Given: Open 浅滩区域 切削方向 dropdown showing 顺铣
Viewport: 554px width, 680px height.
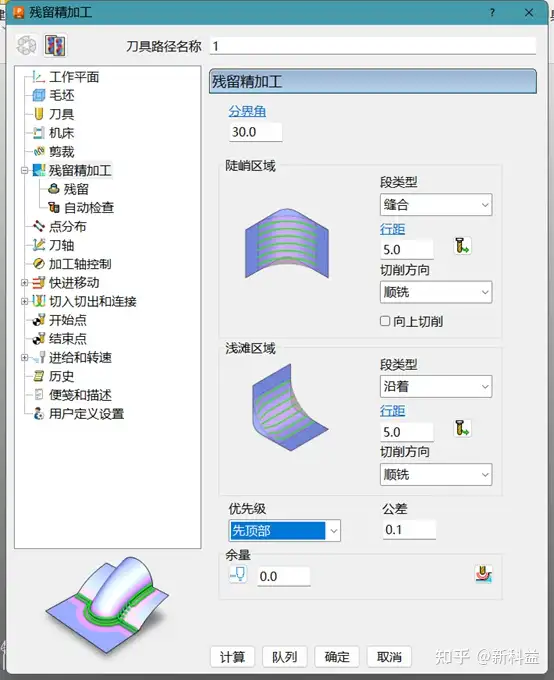Looking at the screenshot, I should (x=436, y=474).
